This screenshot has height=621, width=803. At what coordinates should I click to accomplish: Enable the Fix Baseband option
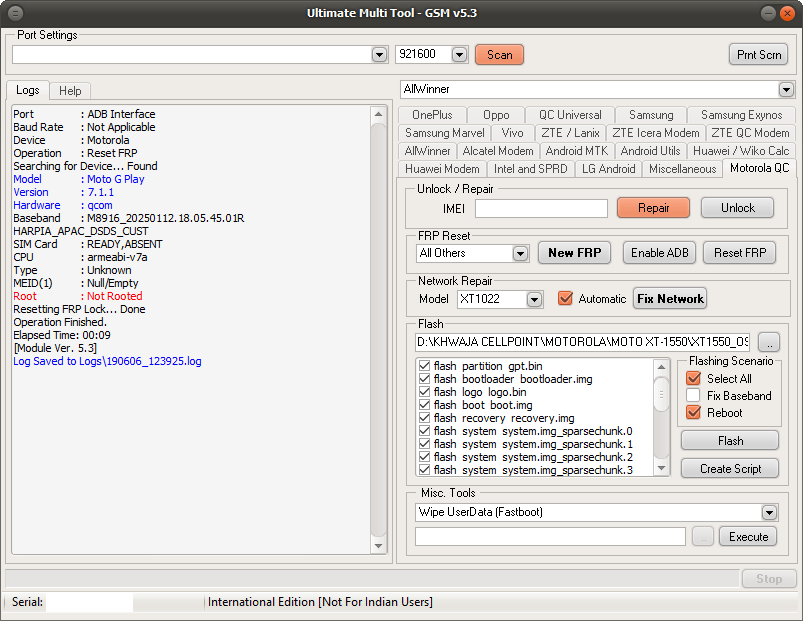693,395
